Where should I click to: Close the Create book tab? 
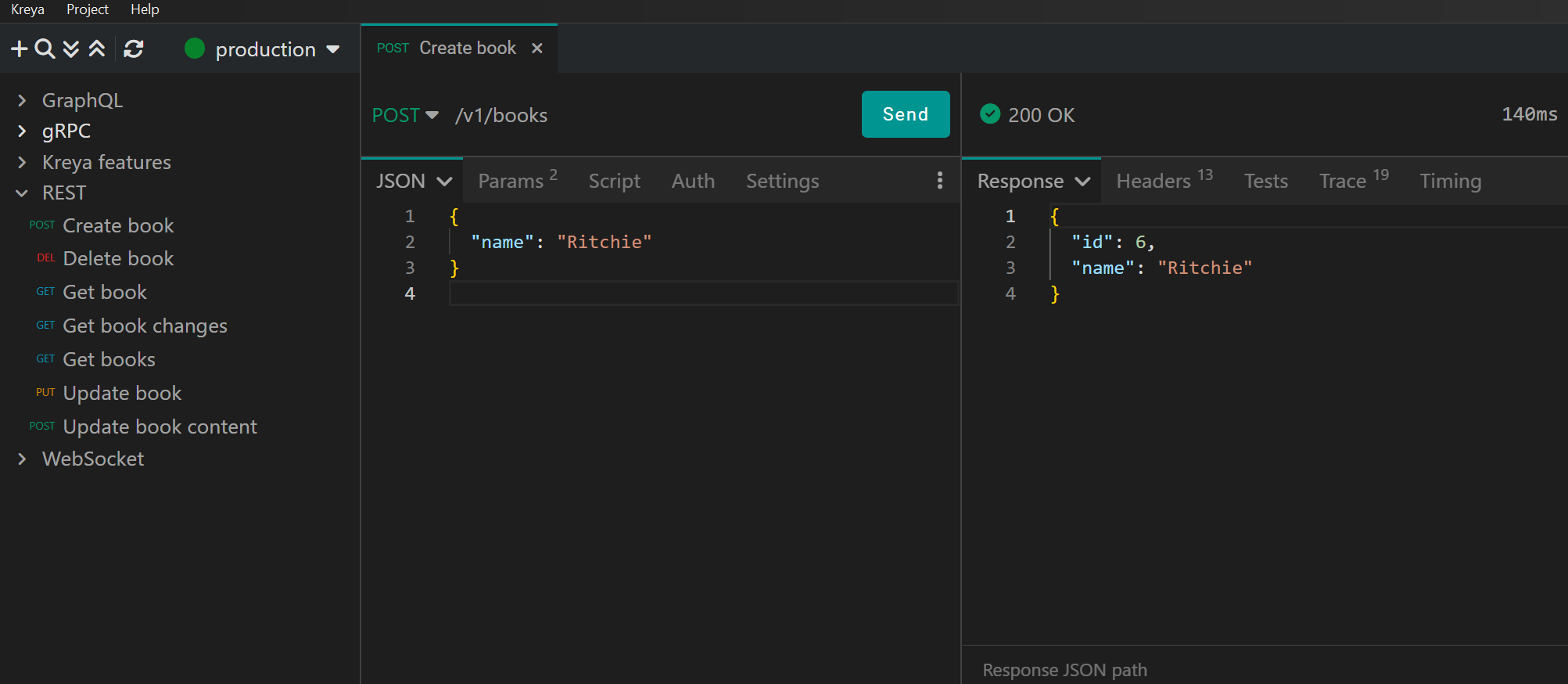[537, 49]
